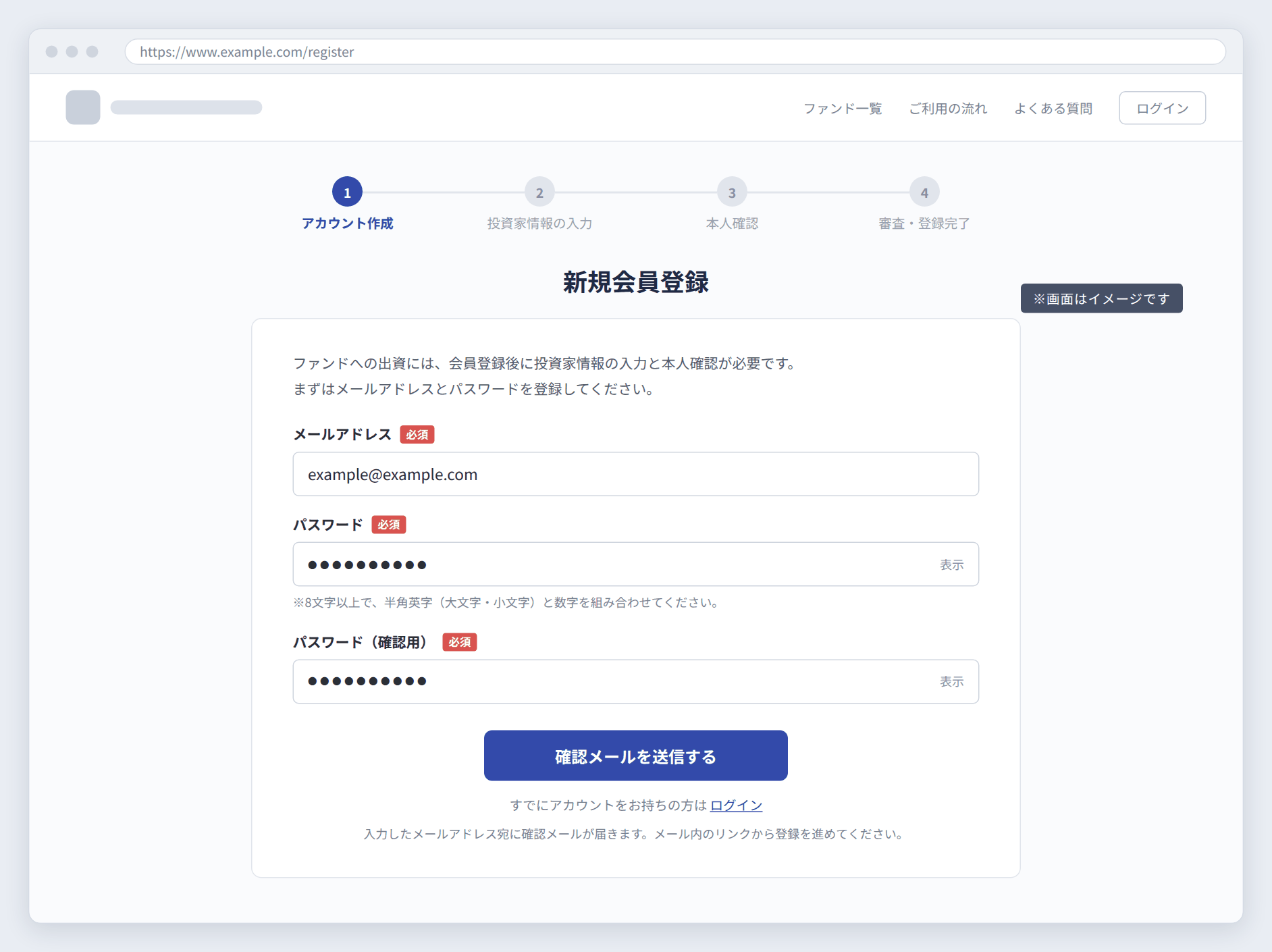Select step 4 circle 審査・登録完了
1272x952 pixels.
[924, 192]
